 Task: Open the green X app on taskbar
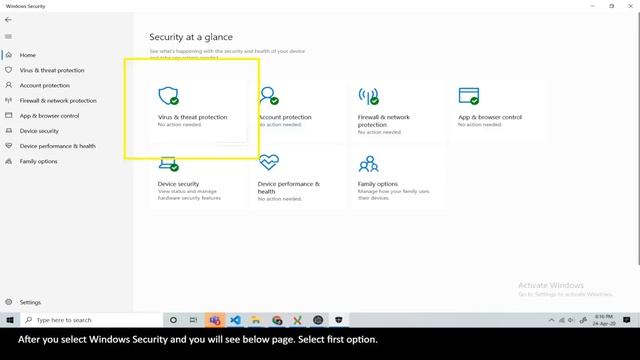point(298,320)
